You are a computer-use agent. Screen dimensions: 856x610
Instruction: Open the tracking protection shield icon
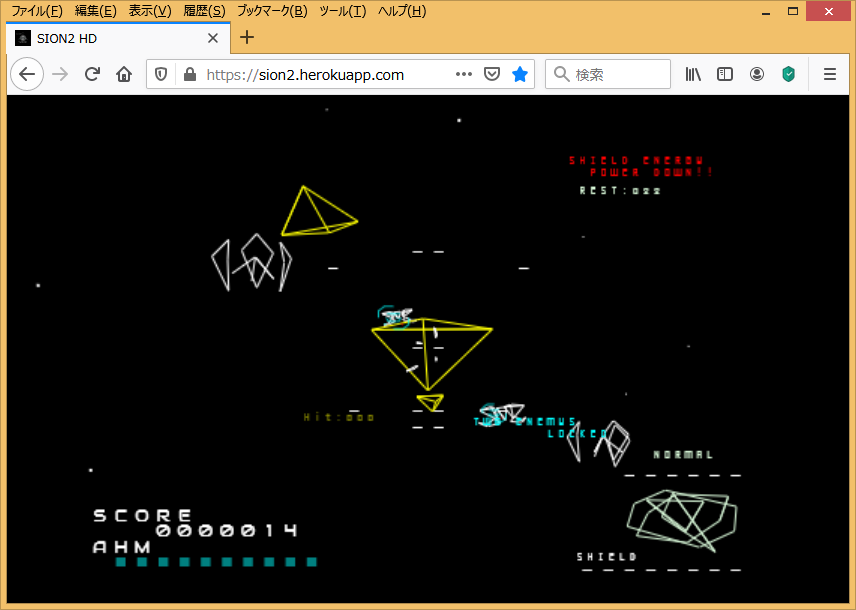[161, 74]
